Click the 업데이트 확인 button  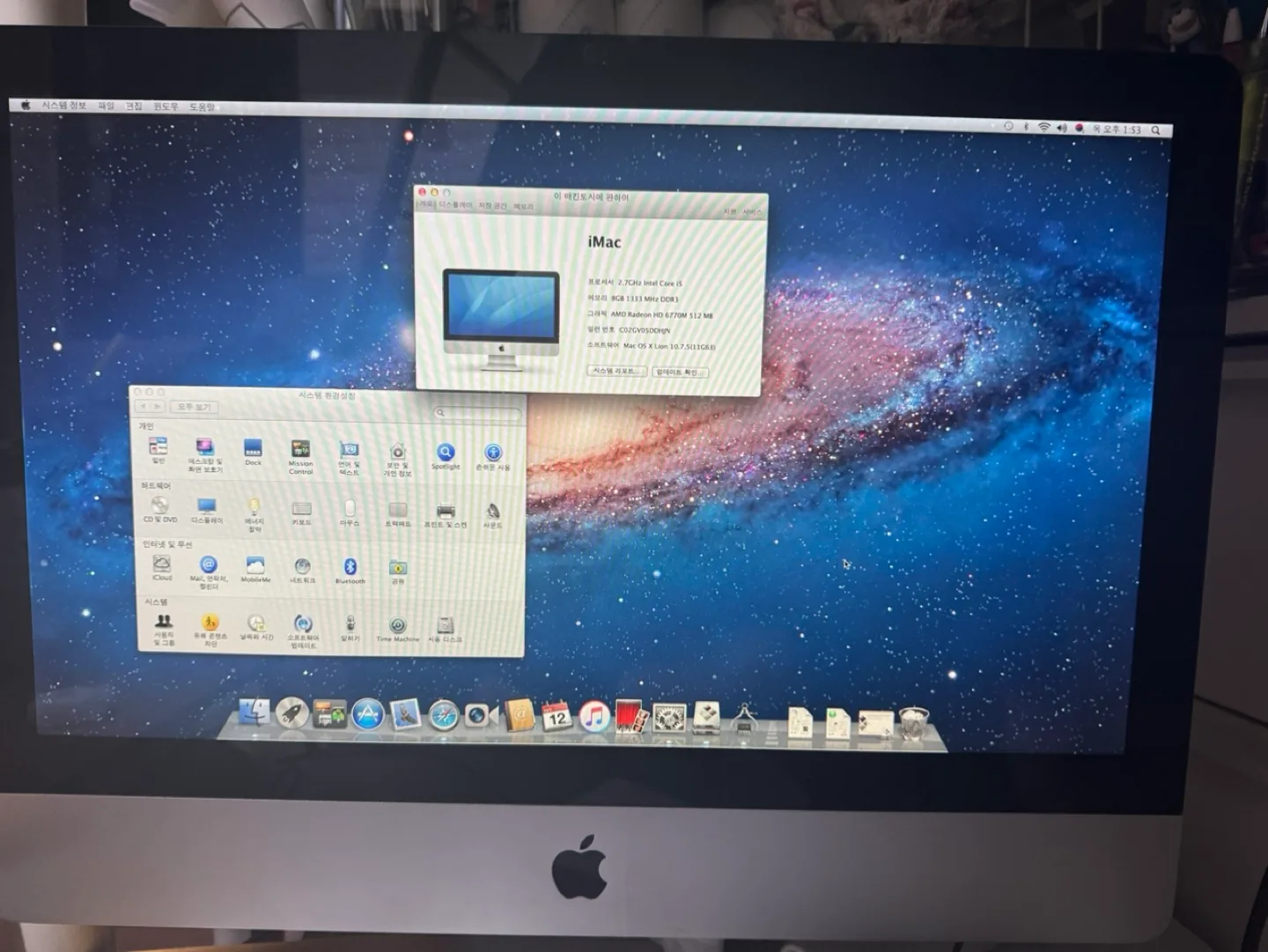tap(679, 372)
